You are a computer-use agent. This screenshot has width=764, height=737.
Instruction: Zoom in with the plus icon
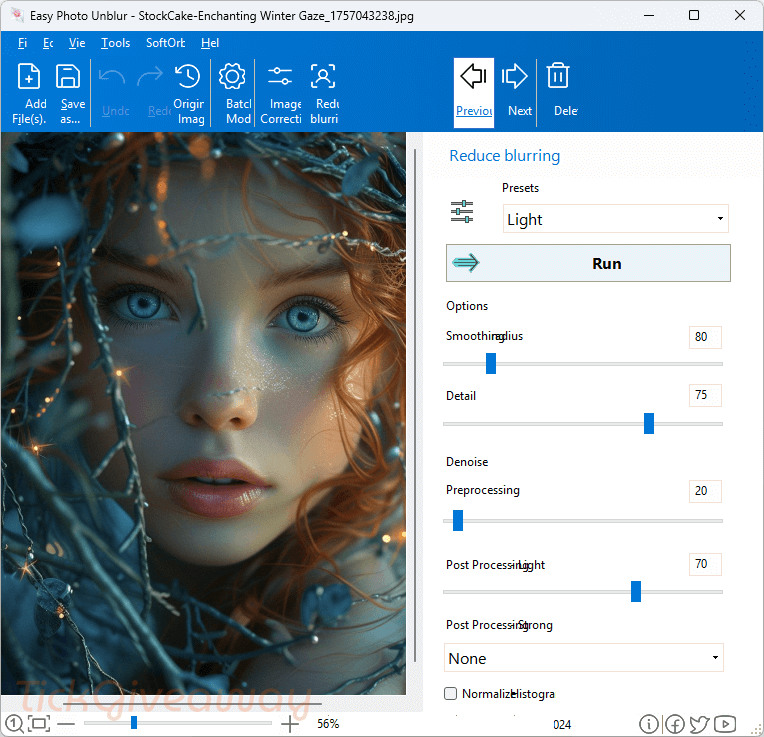point(290,724)
